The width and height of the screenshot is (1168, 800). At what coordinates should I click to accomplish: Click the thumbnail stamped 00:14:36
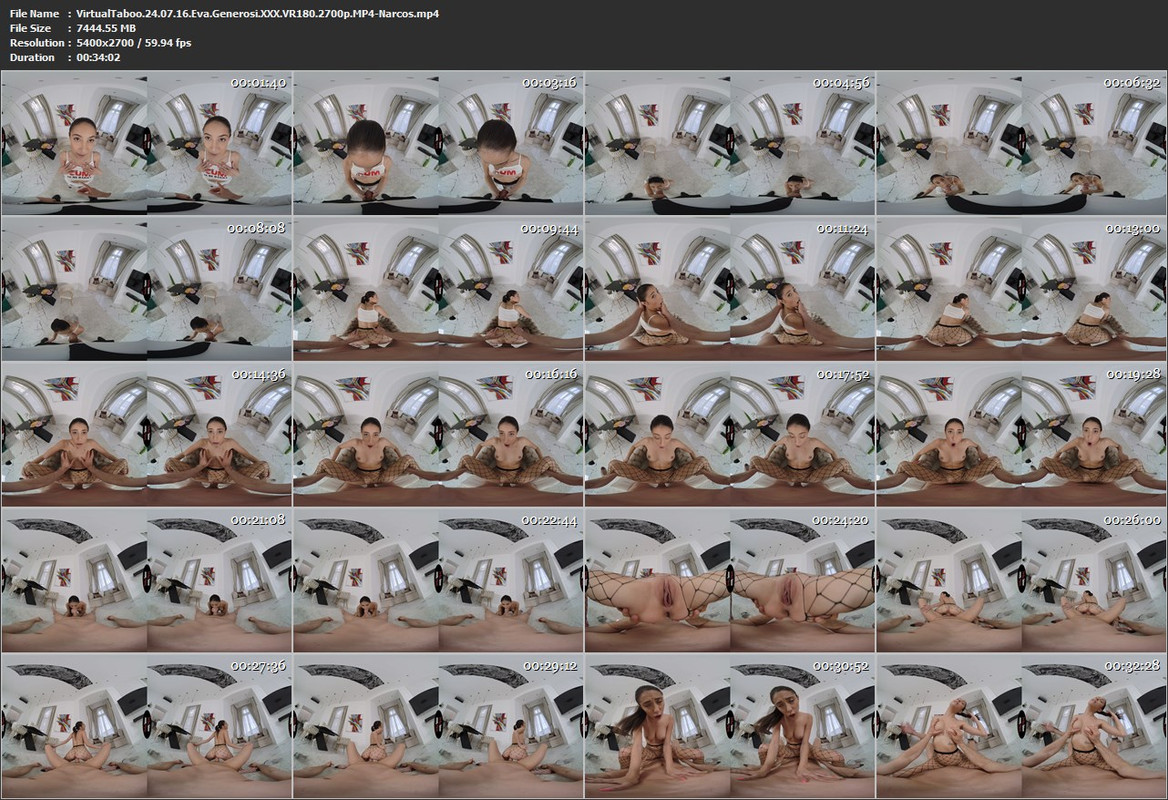pos(147,434)
